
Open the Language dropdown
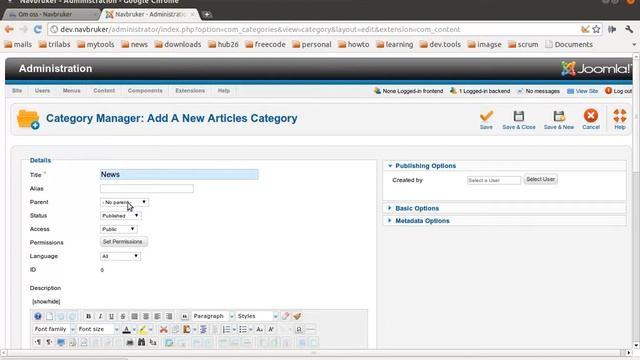(120, 256)
